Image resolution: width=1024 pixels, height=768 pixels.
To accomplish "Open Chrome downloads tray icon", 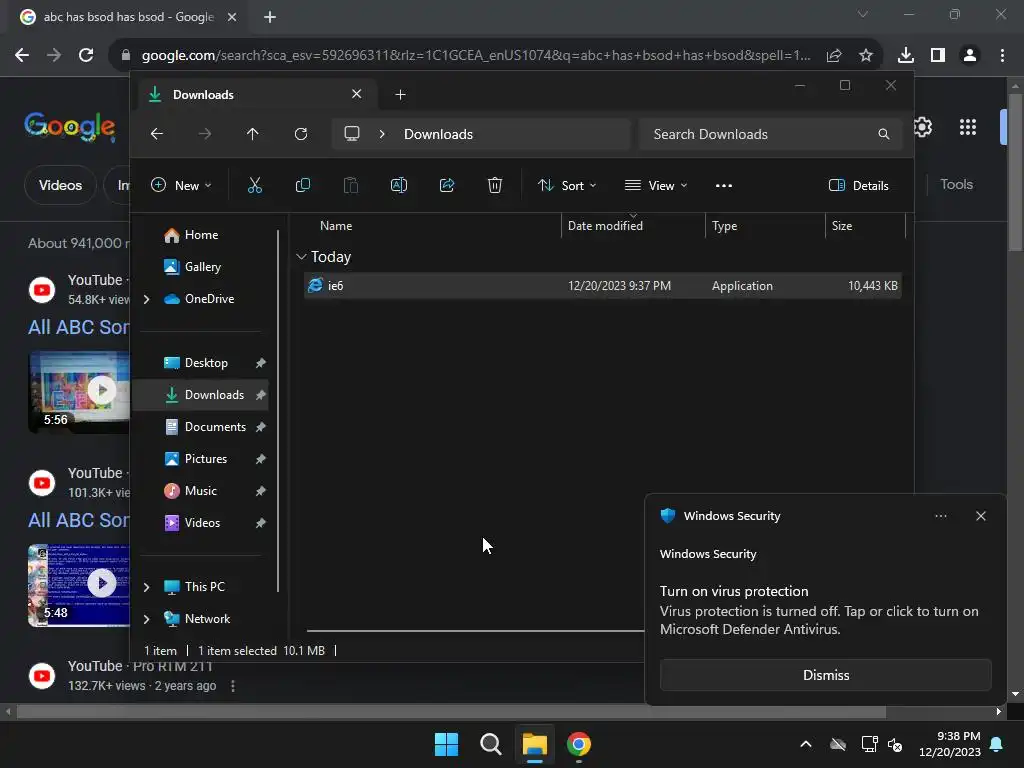I will [906, 56].
